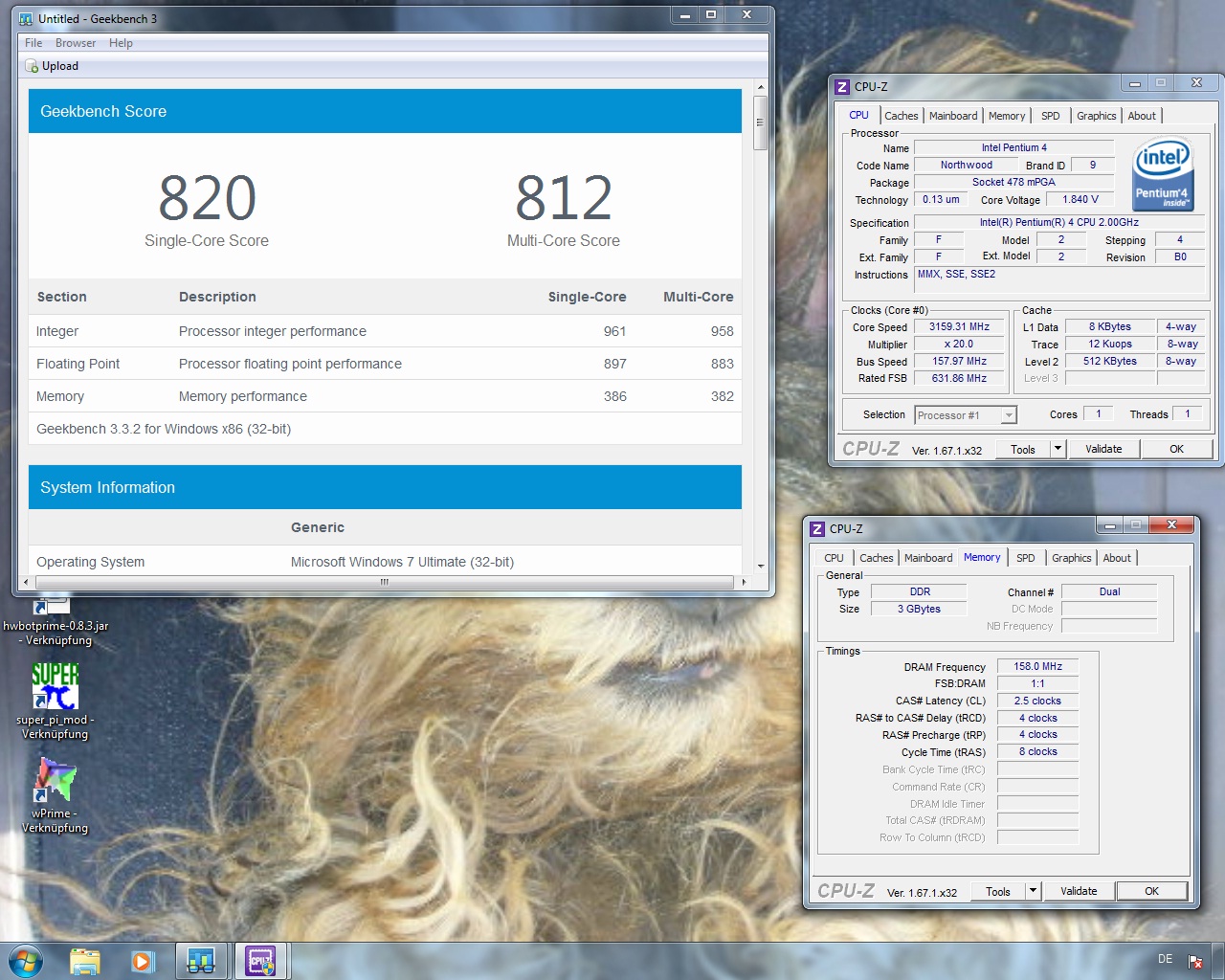The image size is (1225, 980).
Task: Click Tools button in upper CPU-Z
Action: point(1023,449)
